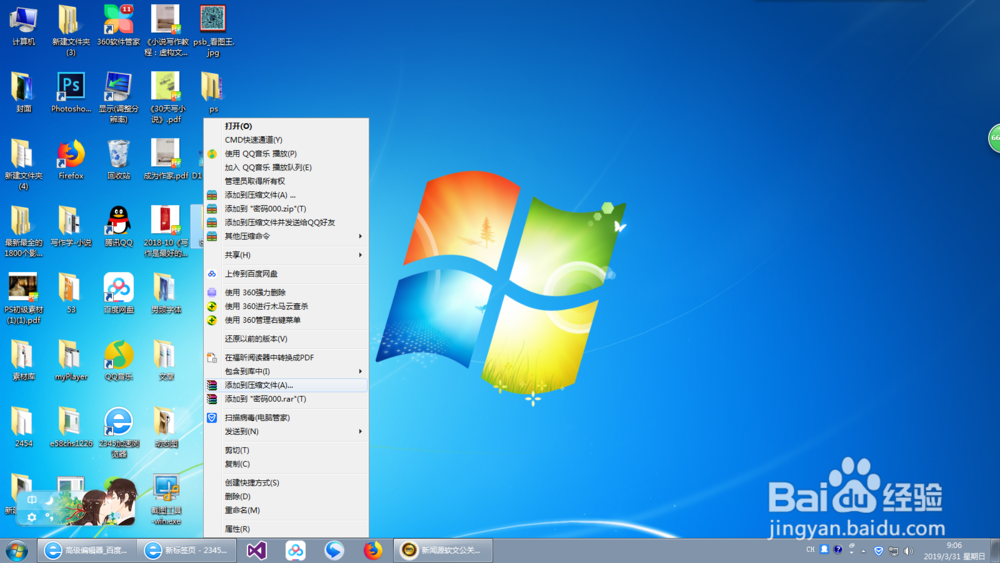Select the Firefox desktop shortcut
Screen dimensions: 1000x563
[71, 159]
